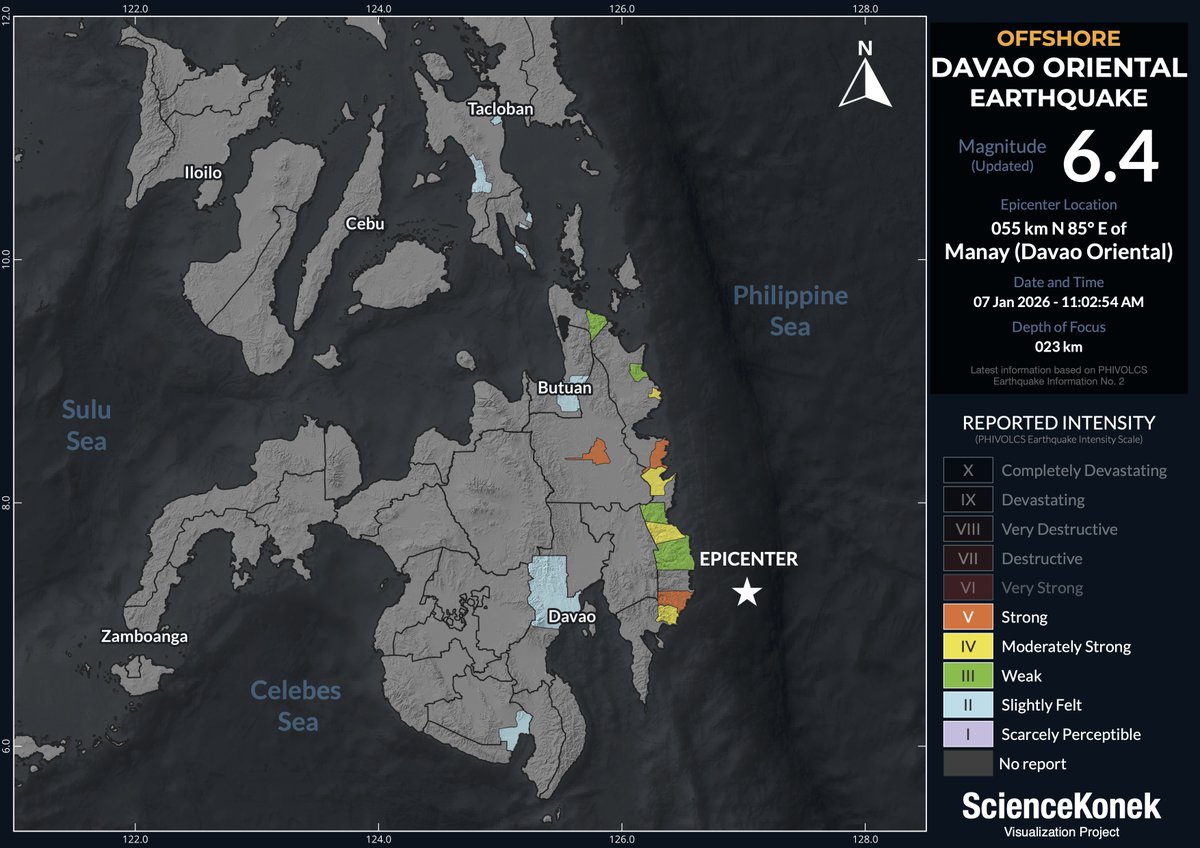Click the intensity VIII legend swatch
1200x848 pixels.
[967, 529]
